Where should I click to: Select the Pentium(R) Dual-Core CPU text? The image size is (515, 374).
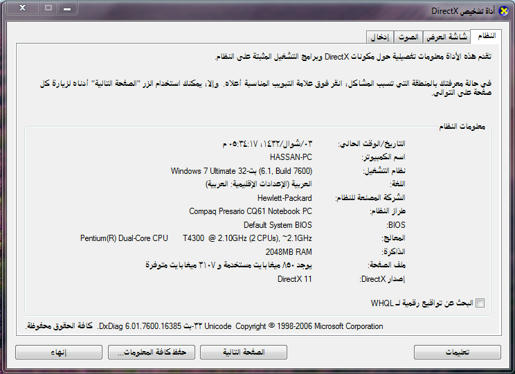(124, 238)
